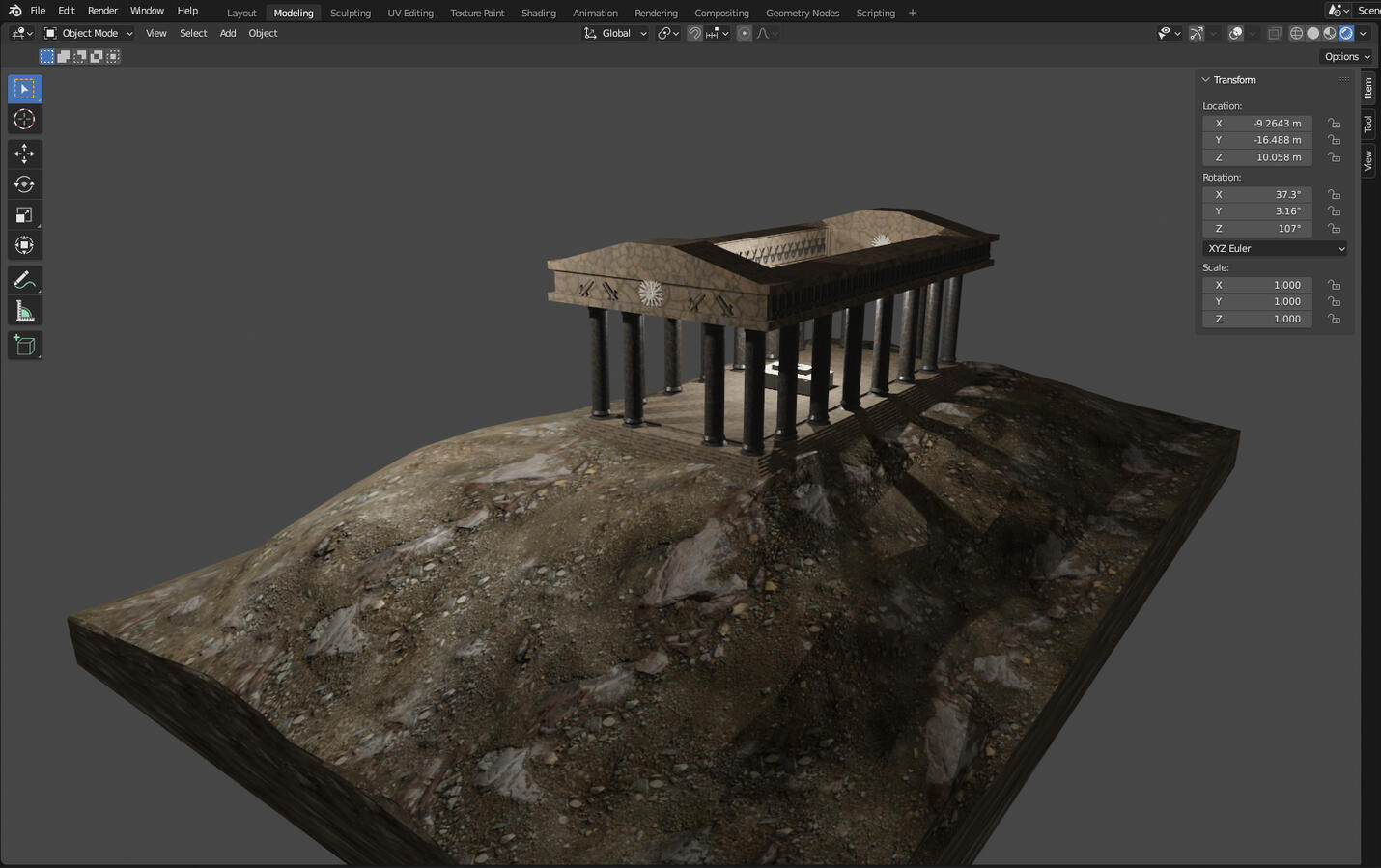The height and width of the screenshot is (868, 1381).
Task: Pick the Annotate pencil tool
Action: (24, 281)
